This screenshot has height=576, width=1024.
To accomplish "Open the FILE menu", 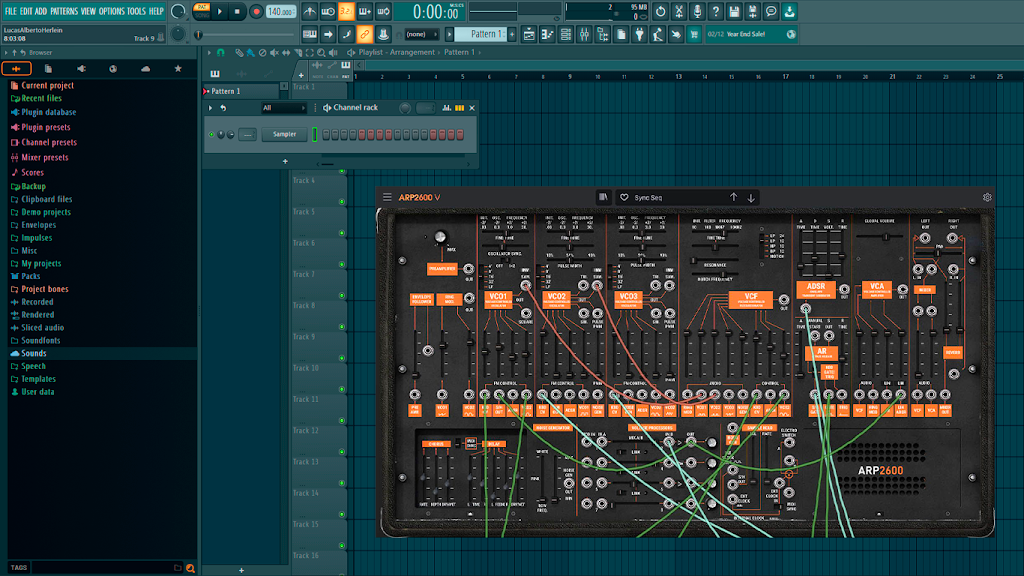I will pos(10,11).
